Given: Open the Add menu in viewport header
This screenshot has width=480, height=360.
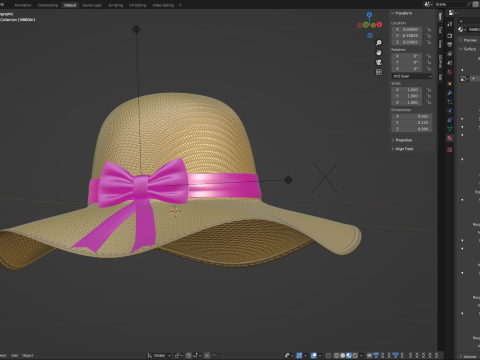Looking at the screenshot, I should (x=14, y=355).
